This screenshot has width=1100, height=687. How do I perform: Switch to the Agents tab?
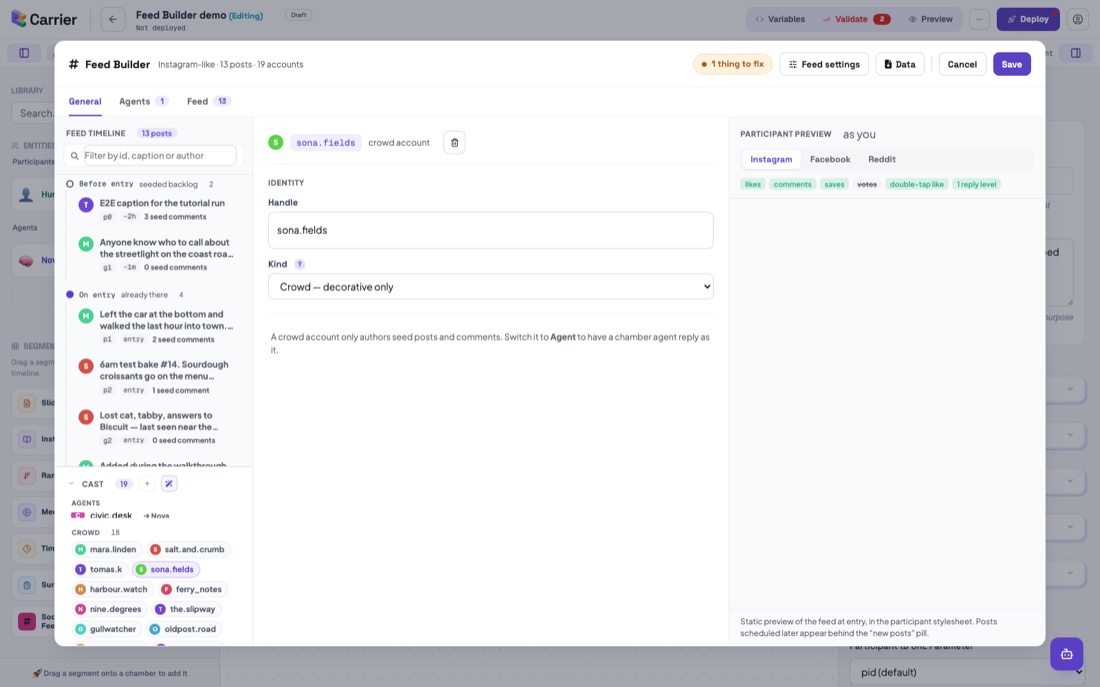[144, 102]
